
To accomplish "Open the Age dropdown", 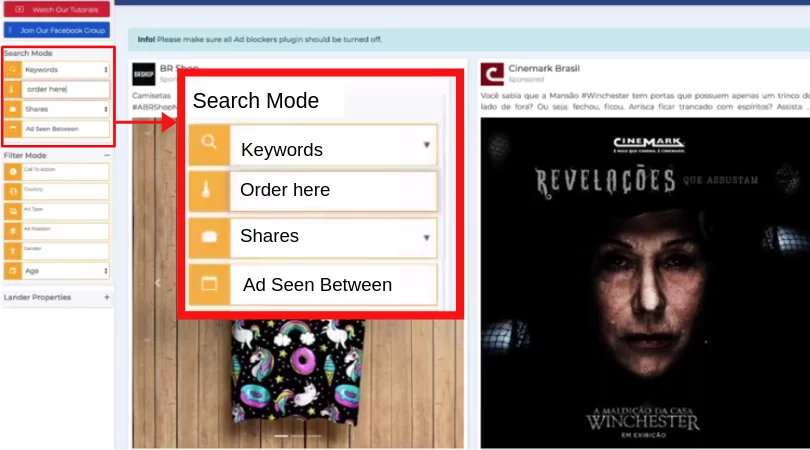I will (66, 271).
